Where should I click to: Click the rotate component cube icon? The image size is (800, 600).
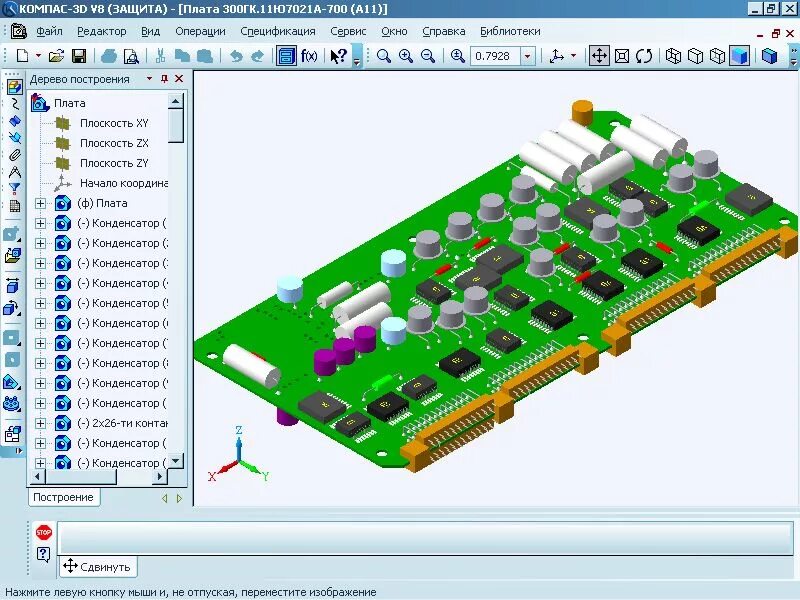coord(12,308)
